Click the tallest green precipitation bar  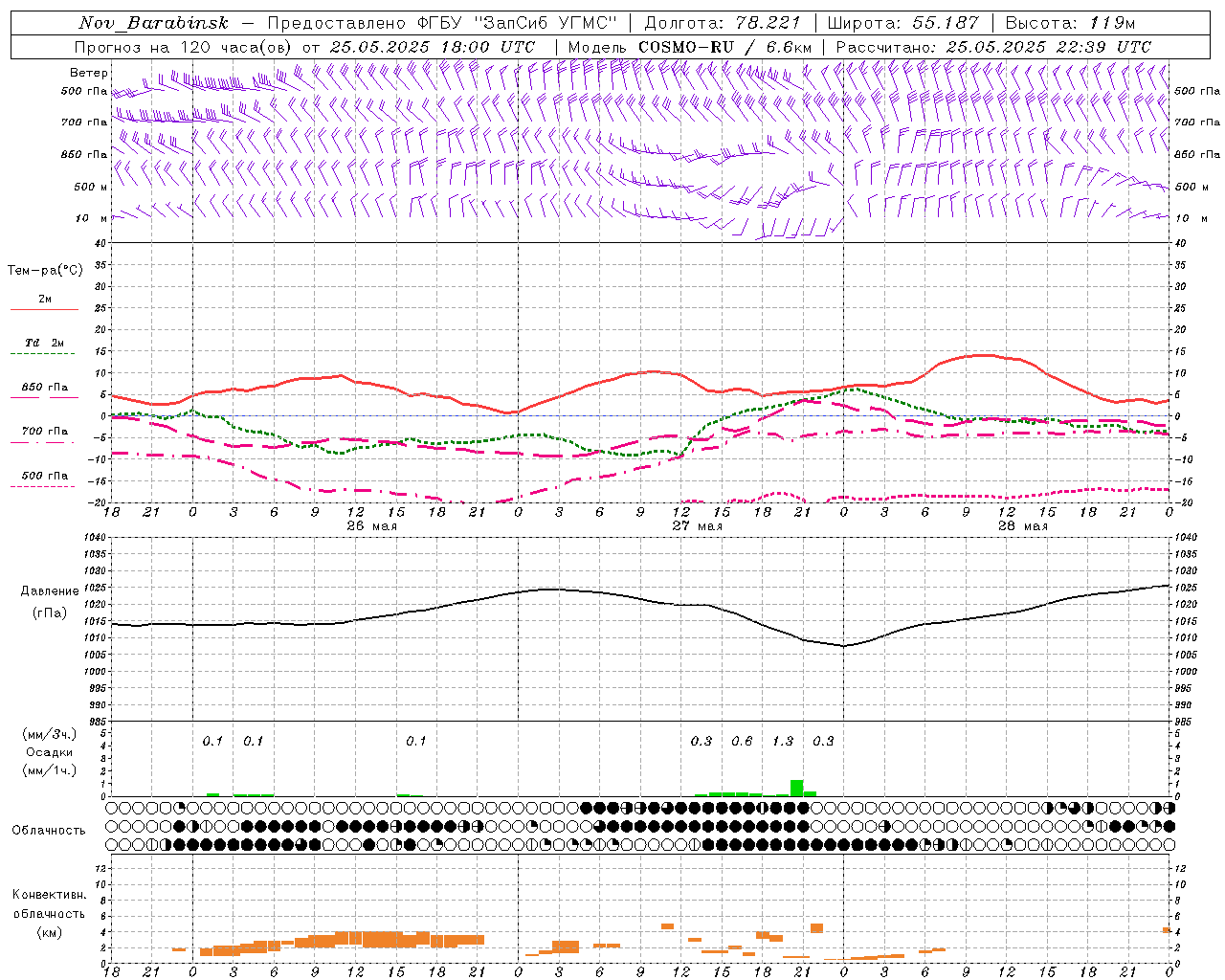tap(796, 789)
